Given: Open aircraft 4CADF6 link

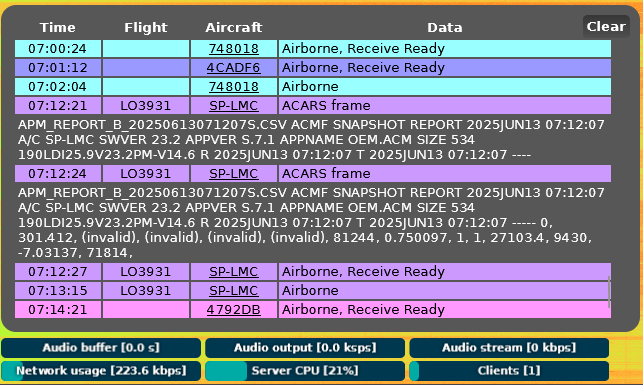Looking at the screenshot, I should coord(233,68).
